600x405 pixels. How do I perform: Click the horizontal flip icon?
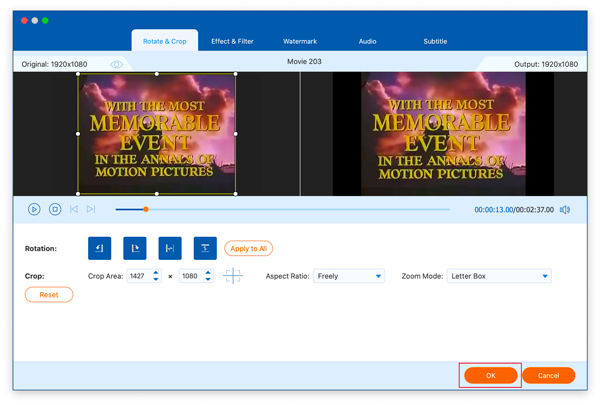169,248
